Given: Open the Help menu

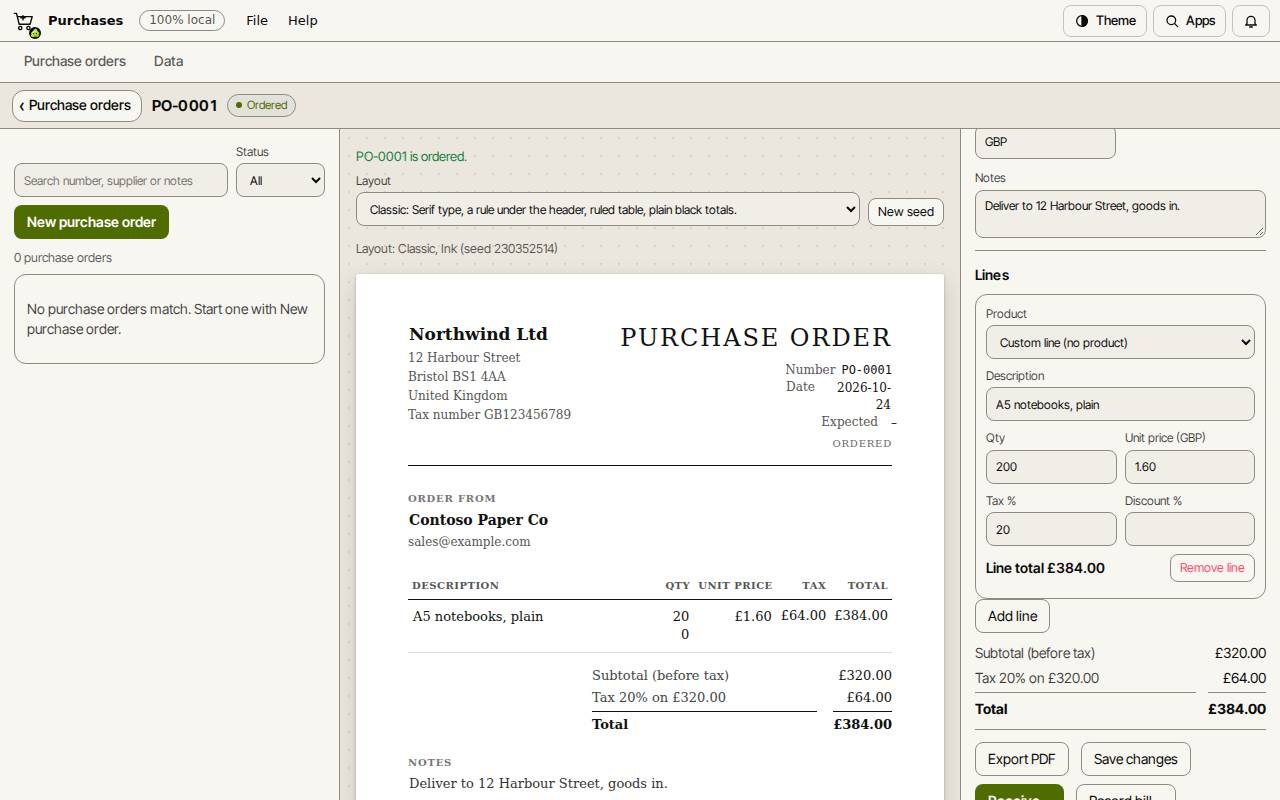Looking at the screenshot, I should point(302,20).
